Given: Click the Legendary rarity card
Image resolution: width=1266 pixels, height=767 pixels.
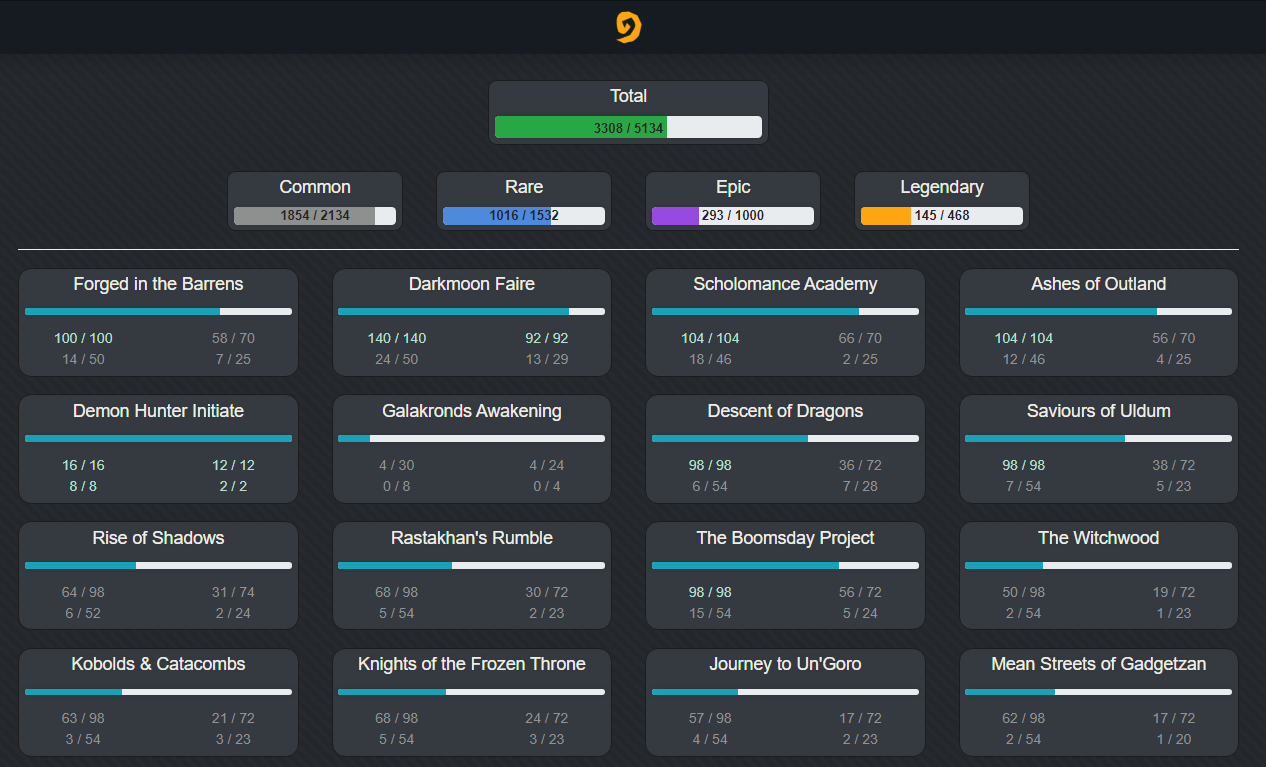Looking at the screenshot, I should click(941, 200).
